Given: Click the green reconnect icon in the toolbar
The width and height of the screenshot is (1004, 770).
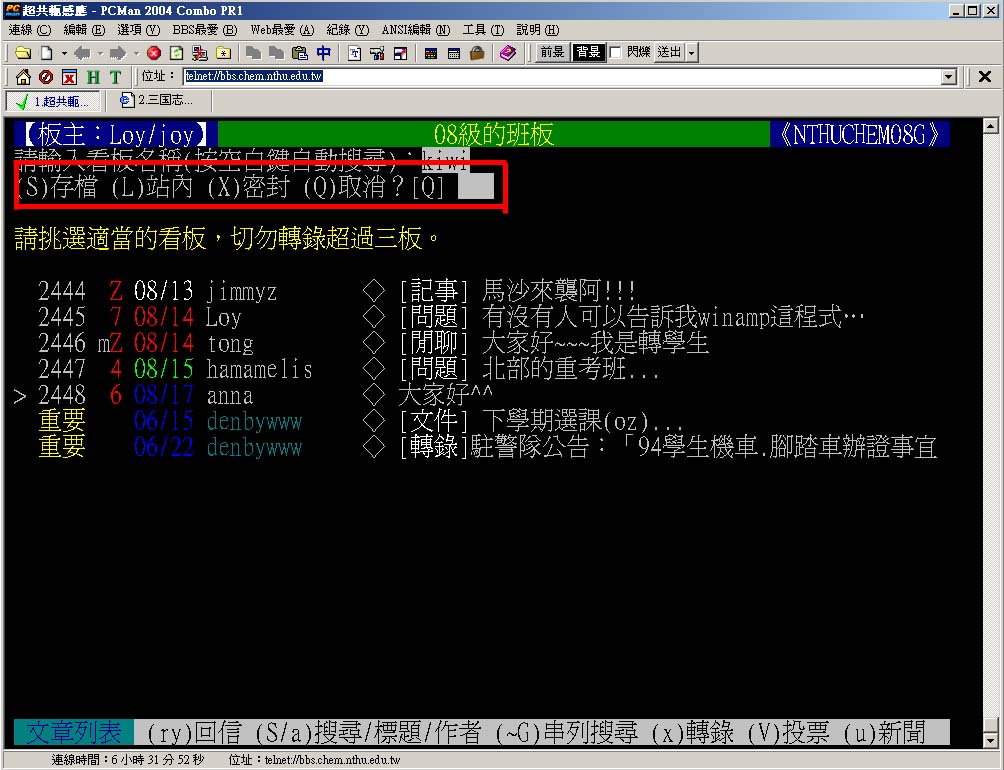Looking at the screenshot, I should pyautogui.click(x=176, y=53).
